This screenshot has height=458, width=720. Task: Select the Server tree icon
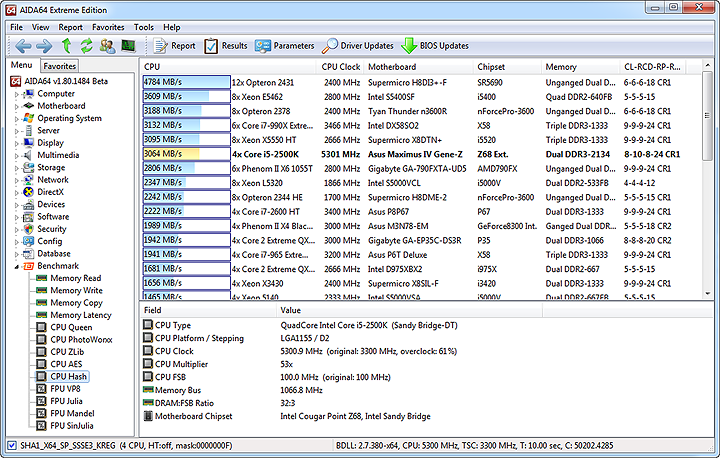point(28,130)
